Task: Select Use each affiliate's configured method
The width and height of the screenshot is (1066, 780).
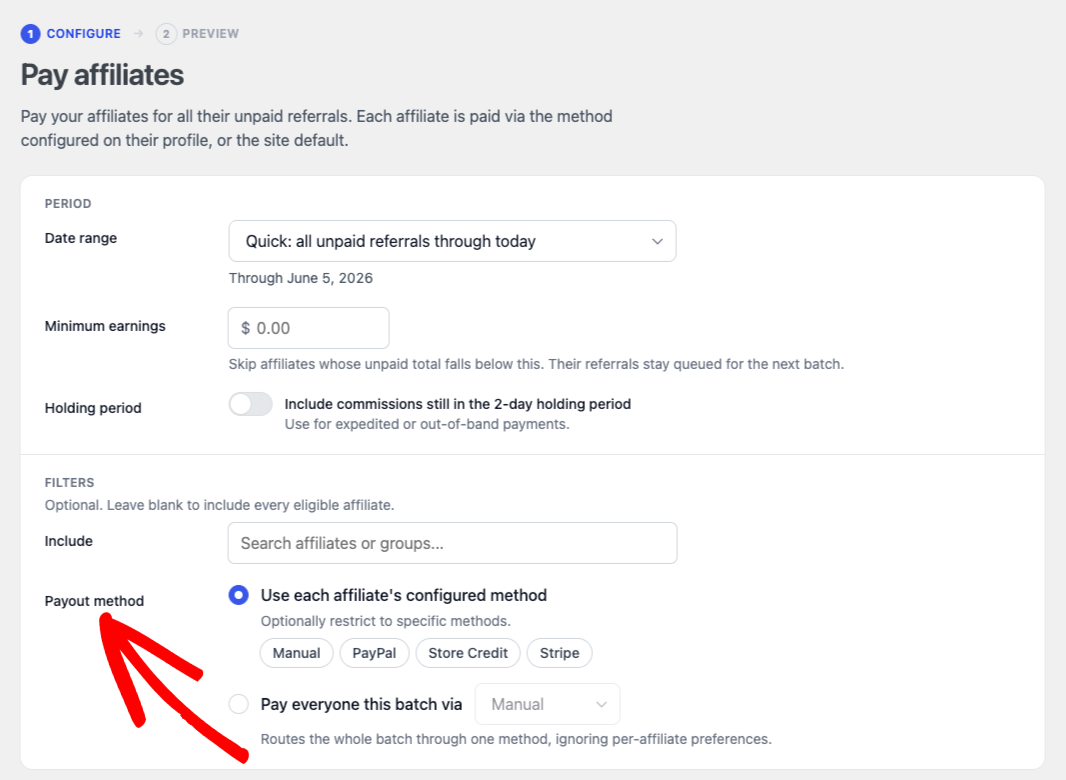Action: coord(239,596)
